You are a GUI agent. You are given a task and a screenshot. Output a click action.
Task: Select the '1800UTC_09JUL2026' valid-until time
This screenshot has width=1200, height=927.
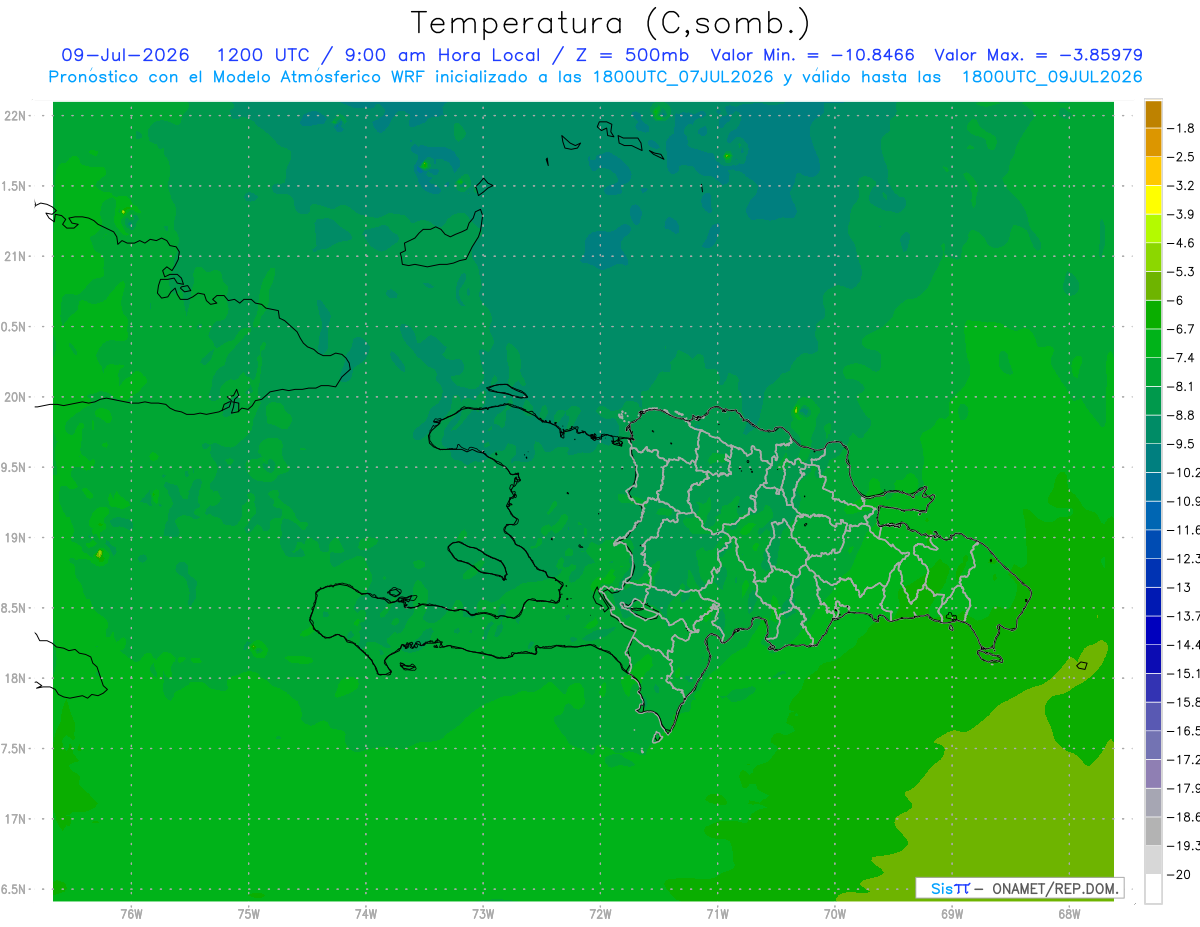(1052, 77)
